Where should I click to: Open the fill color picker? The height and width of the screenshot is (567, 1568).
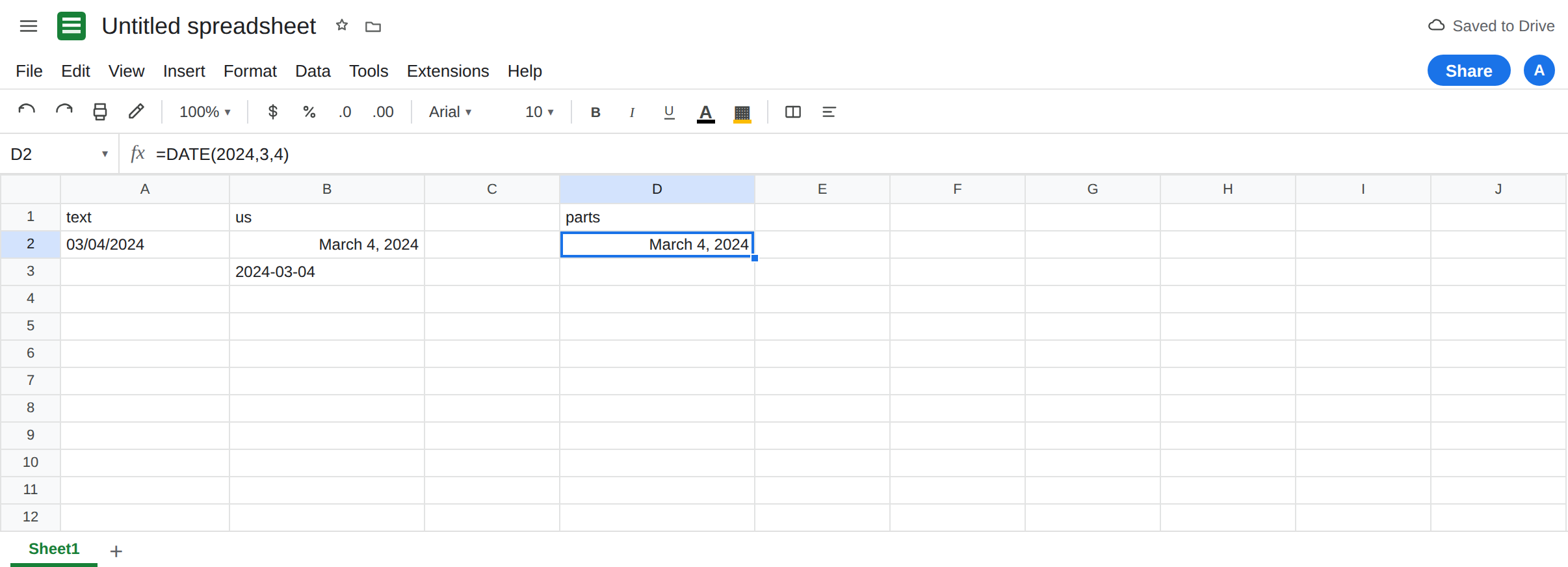point(742,112)
